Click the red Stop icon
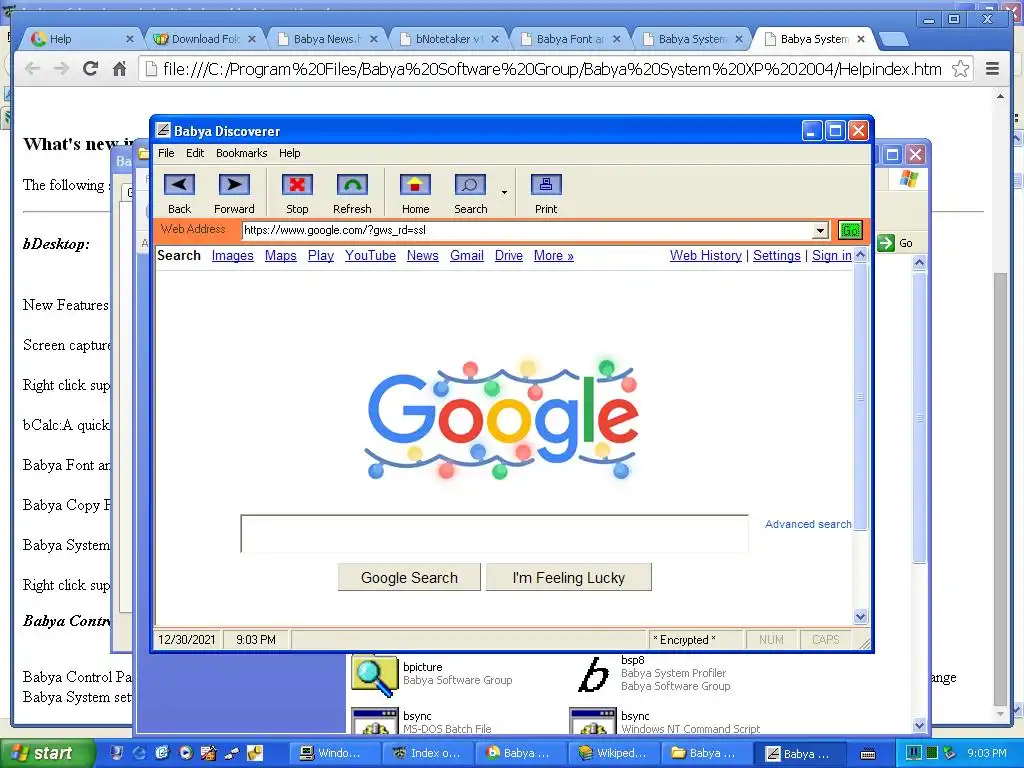The width and height of the screenshot is (1024, 768). pos(297,185)
